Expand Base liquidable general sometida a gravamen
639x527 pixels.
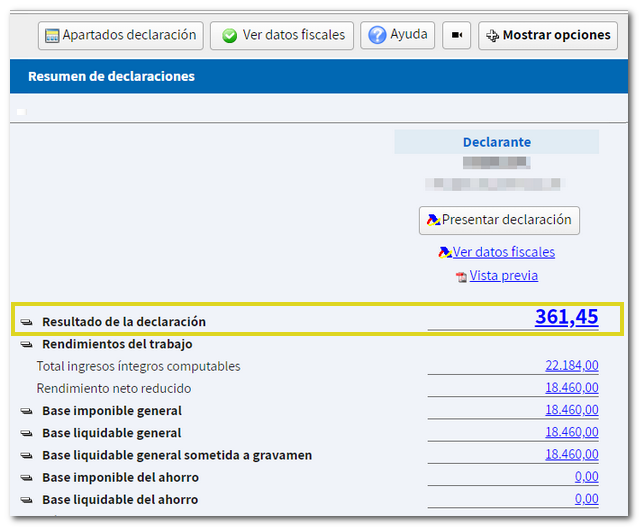tap(26, 456)
